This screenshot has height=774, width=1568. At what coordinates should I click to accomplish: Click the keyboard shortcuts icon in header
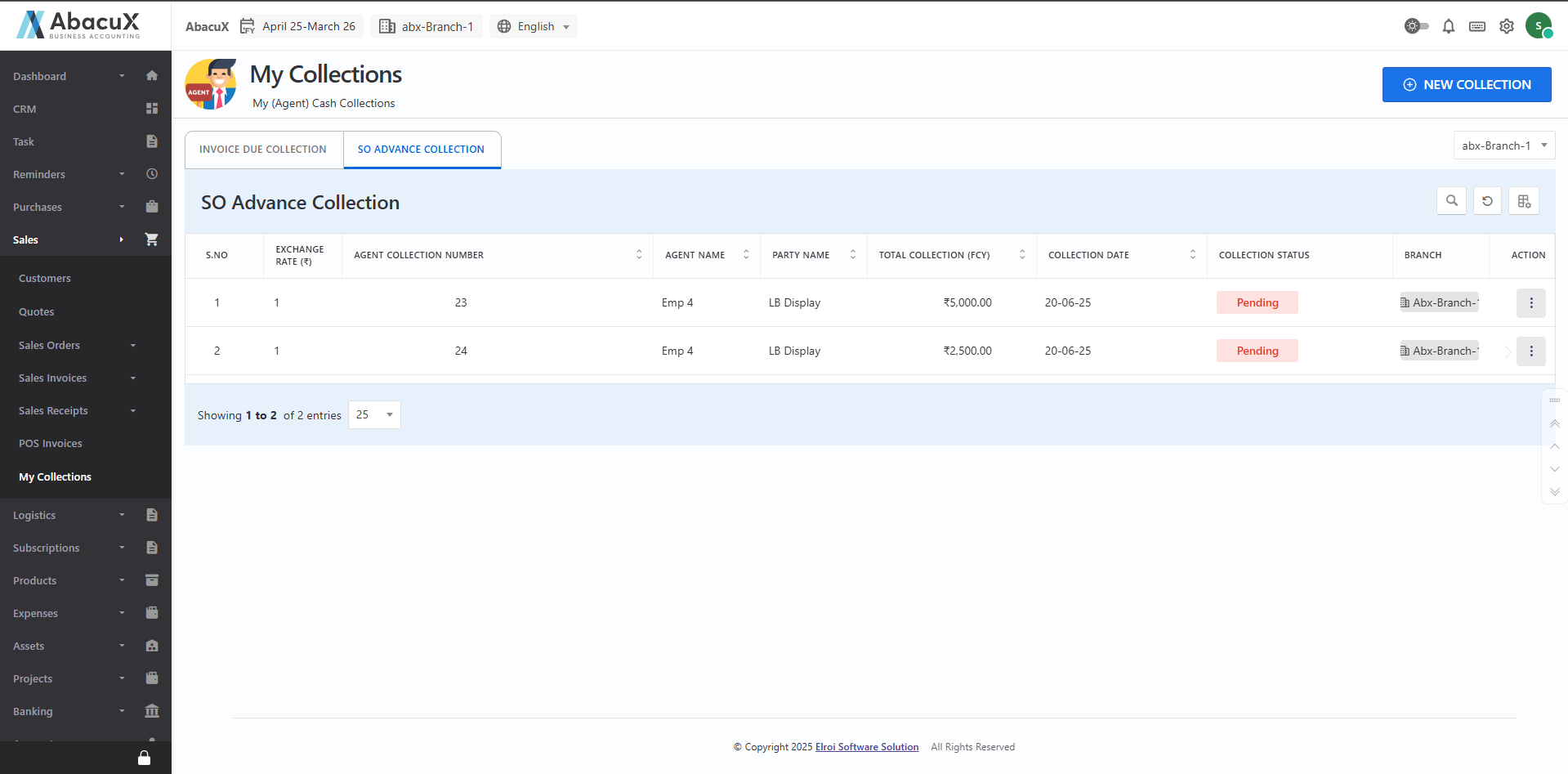(1476, 26)
